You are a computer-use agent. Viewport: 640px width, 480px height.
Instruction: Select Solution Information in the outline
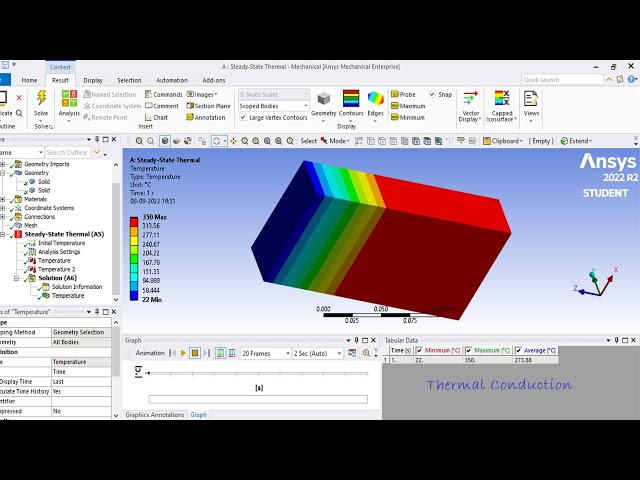[77, 287]
